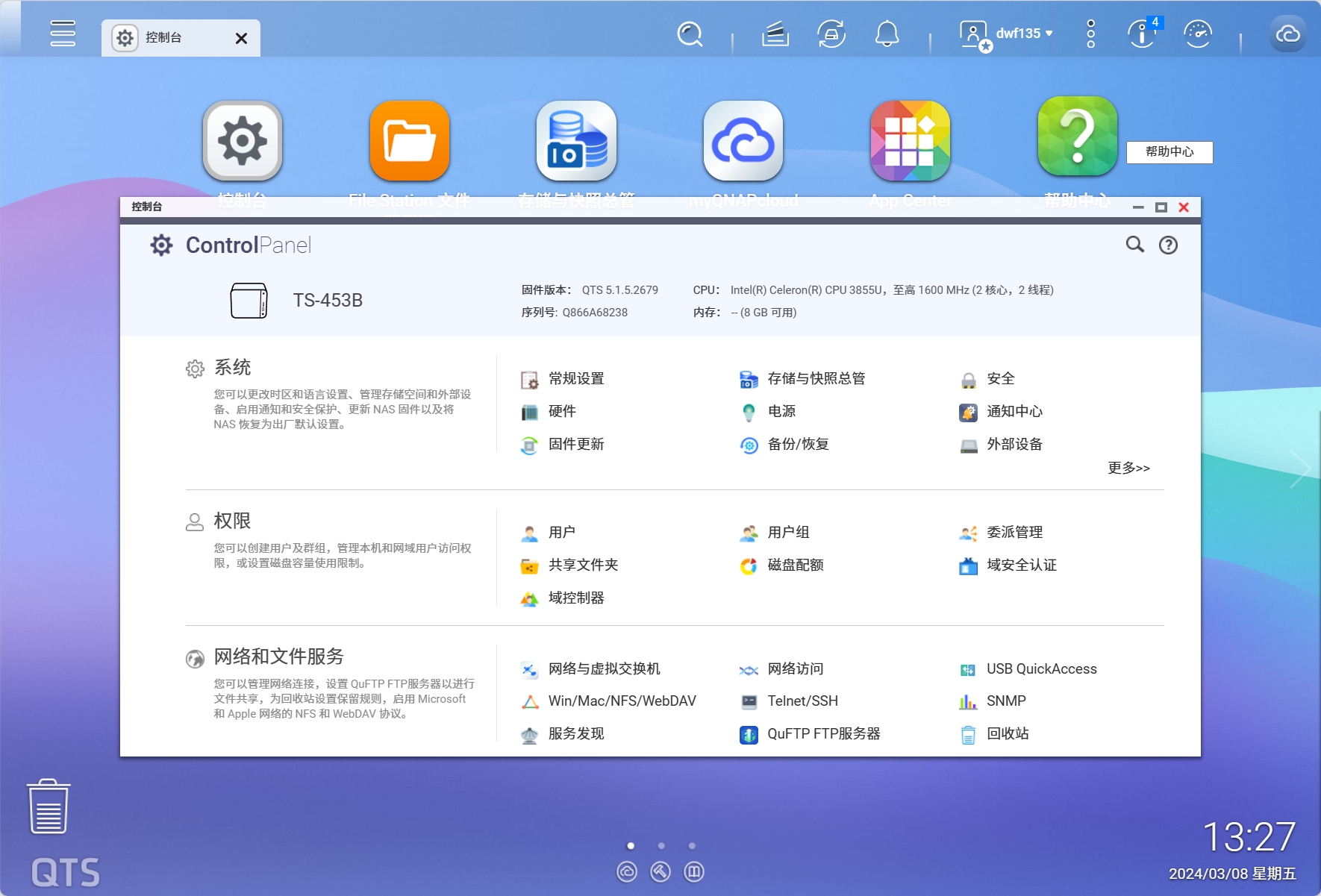Click the TS-453B NAS device icon
The image size is (1321, 896).
coord(249,301)
